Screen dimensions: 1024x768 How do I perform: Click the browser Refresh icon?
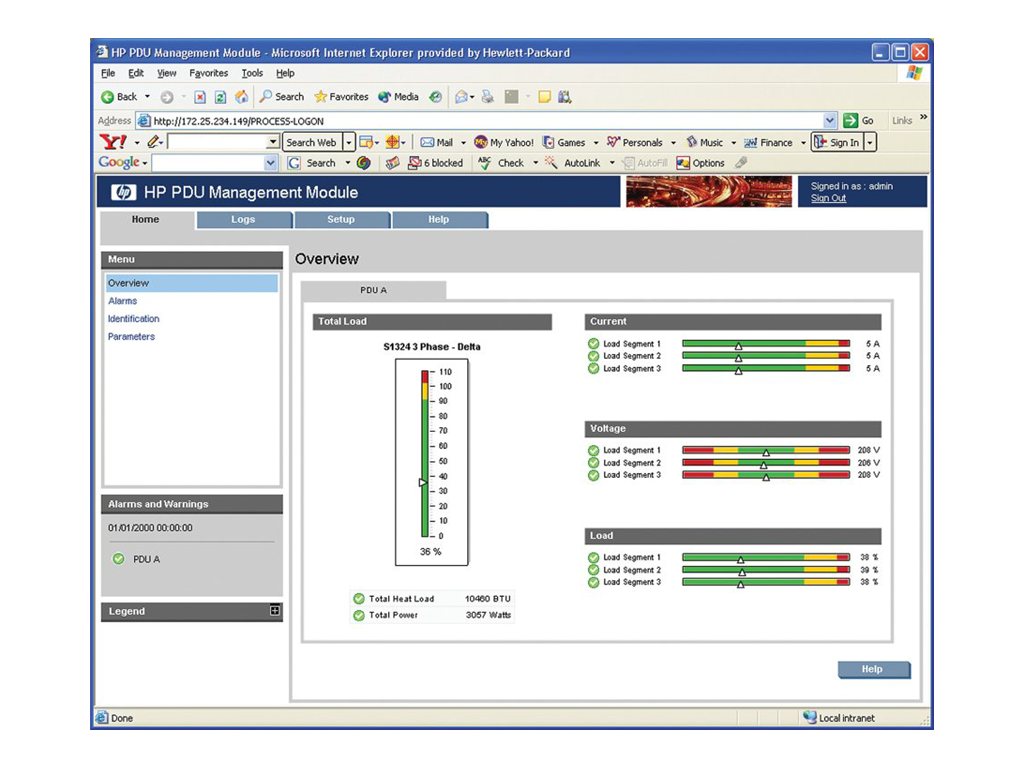[x=220, y=97]
